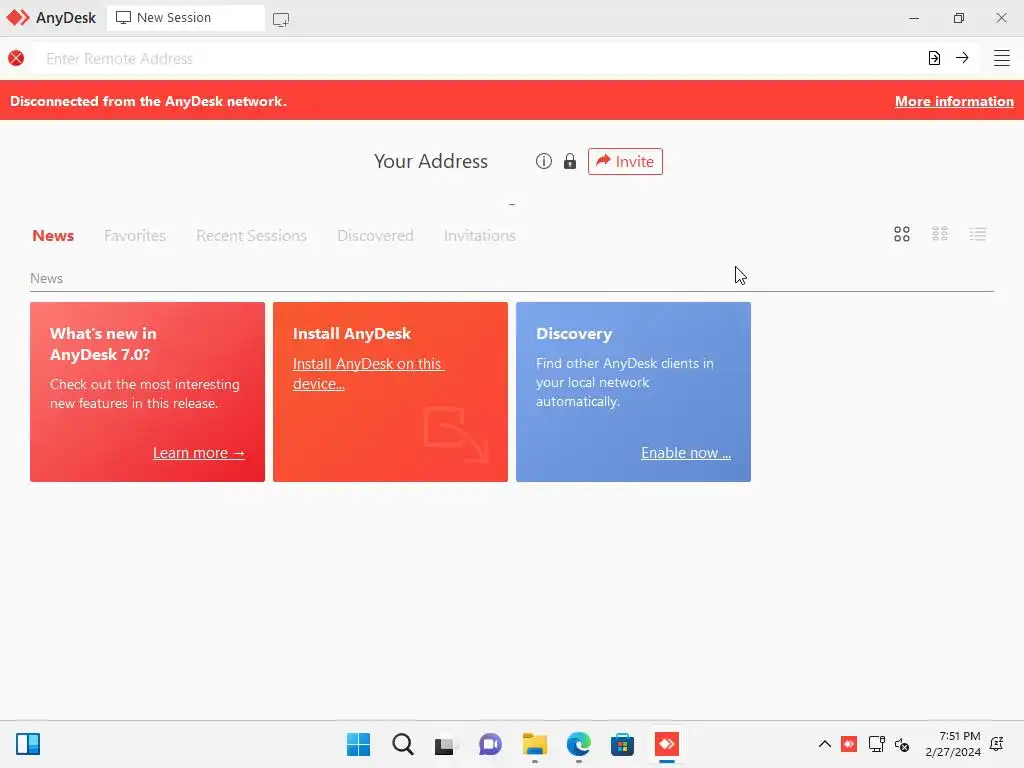Screen dimensions: 1024x768
Task: Open the Windows Start menu
Action: 358,744
